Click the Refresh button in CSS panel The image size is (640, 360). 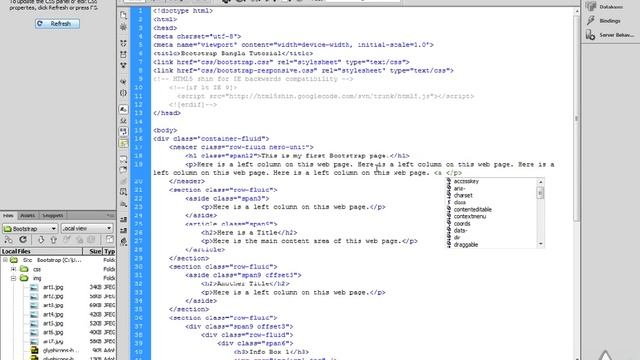tap(57, 24)
